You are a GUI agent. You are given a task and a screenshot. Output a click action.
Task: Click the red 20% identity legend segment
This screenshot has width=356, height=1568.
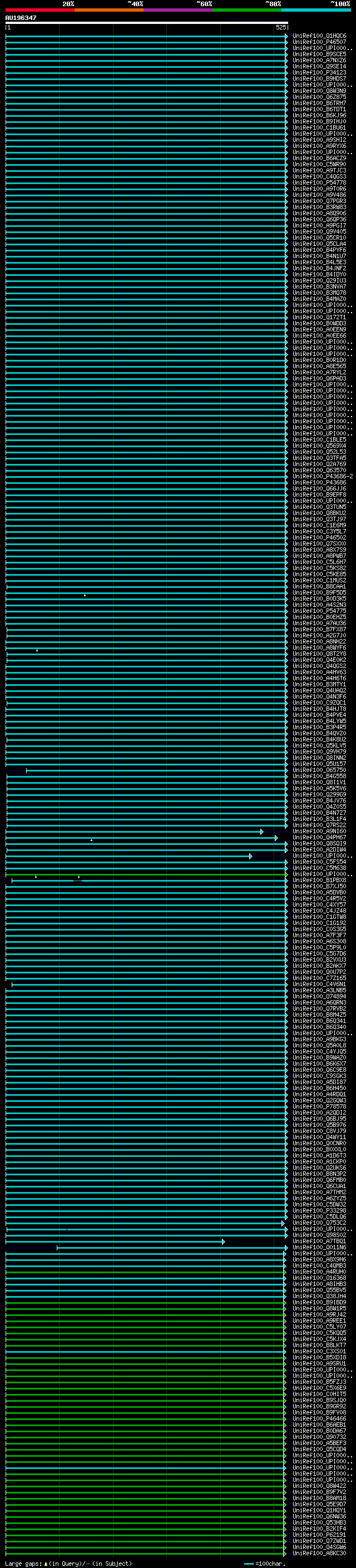tap(39, 10)
